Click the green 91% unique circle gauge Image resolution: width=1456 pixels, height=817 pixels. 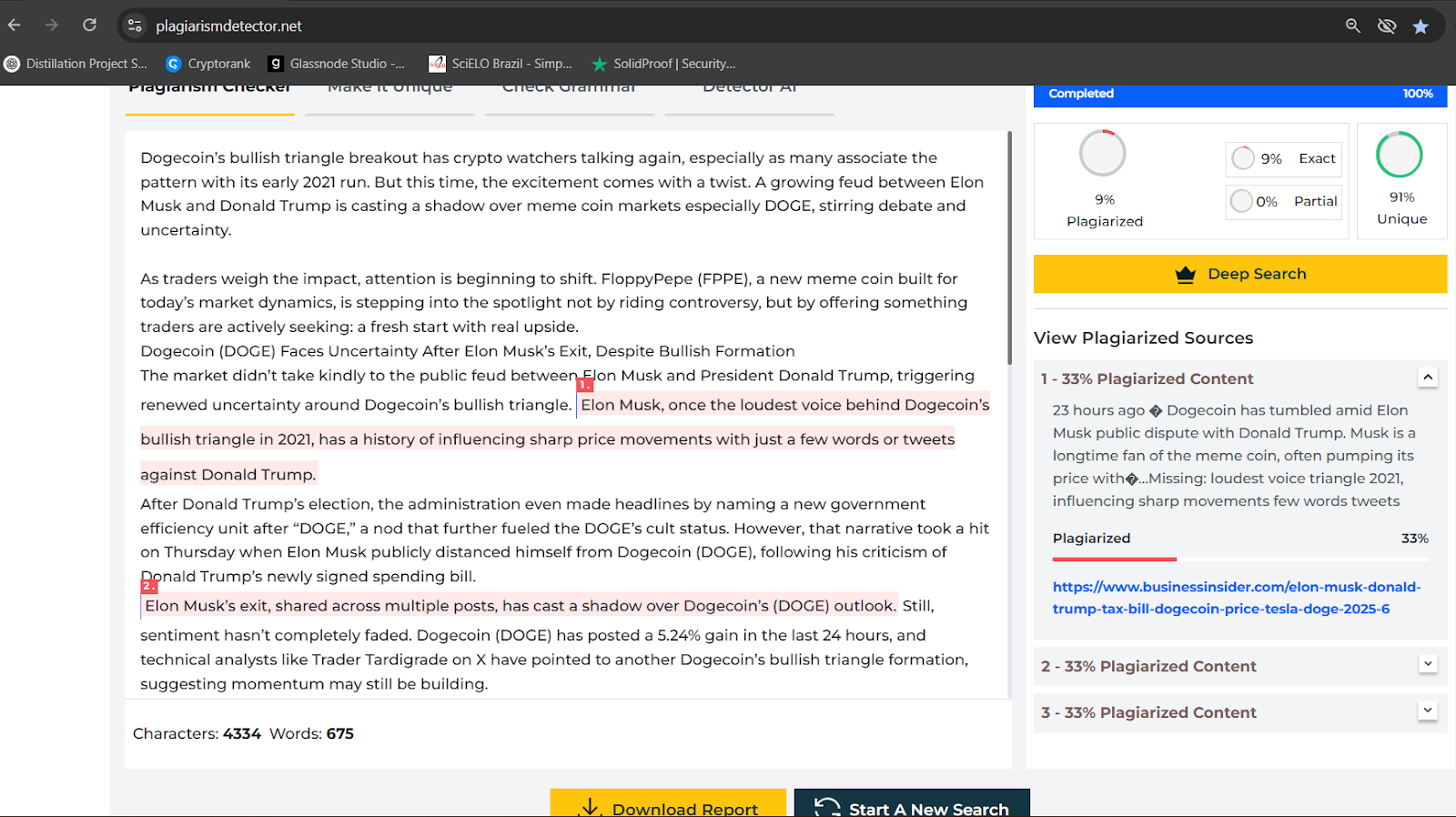point(1400,155)
